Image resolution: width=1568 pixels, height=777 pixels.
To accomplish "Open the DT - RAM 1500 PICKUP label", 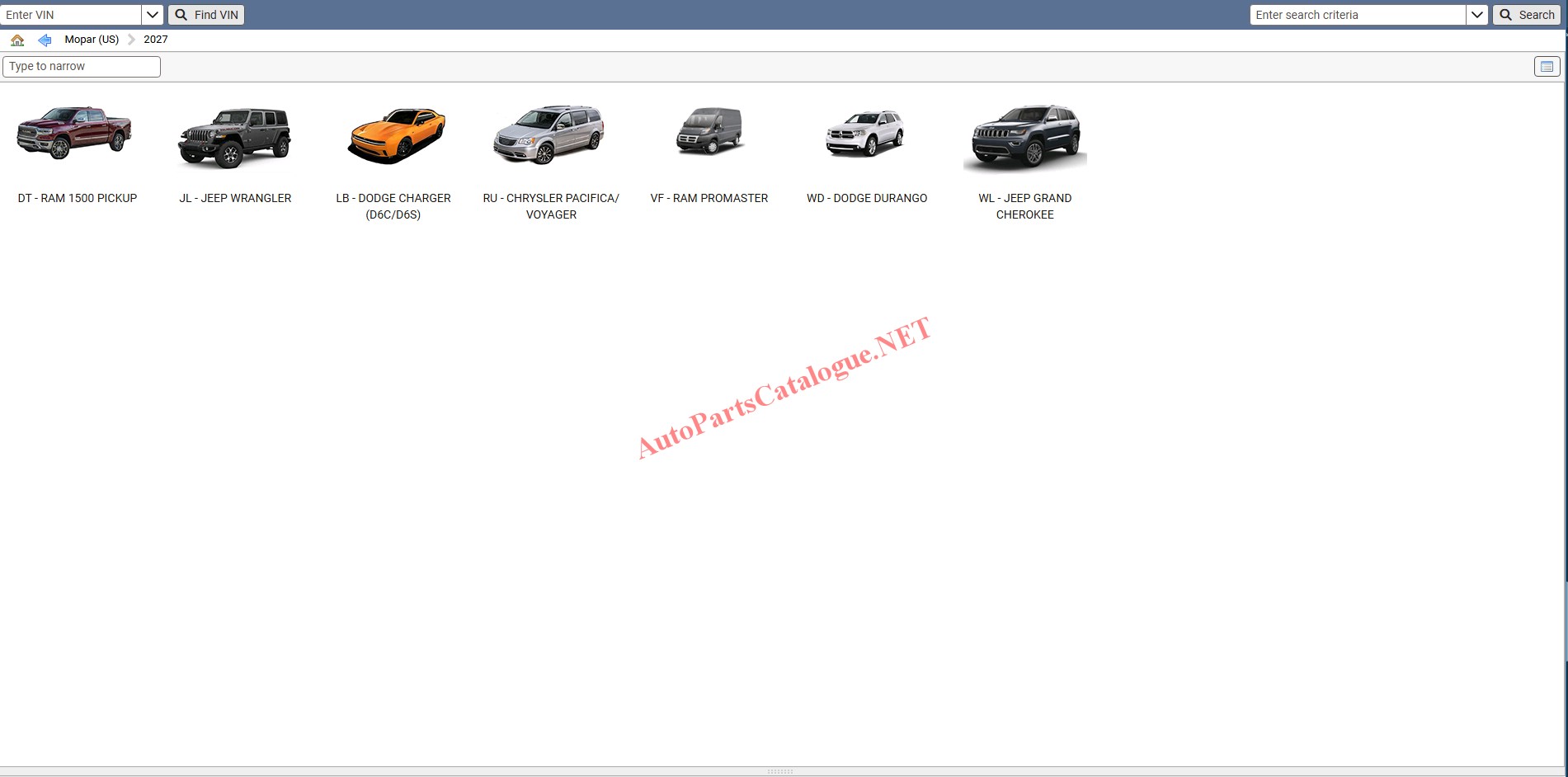I will (78, 198).
